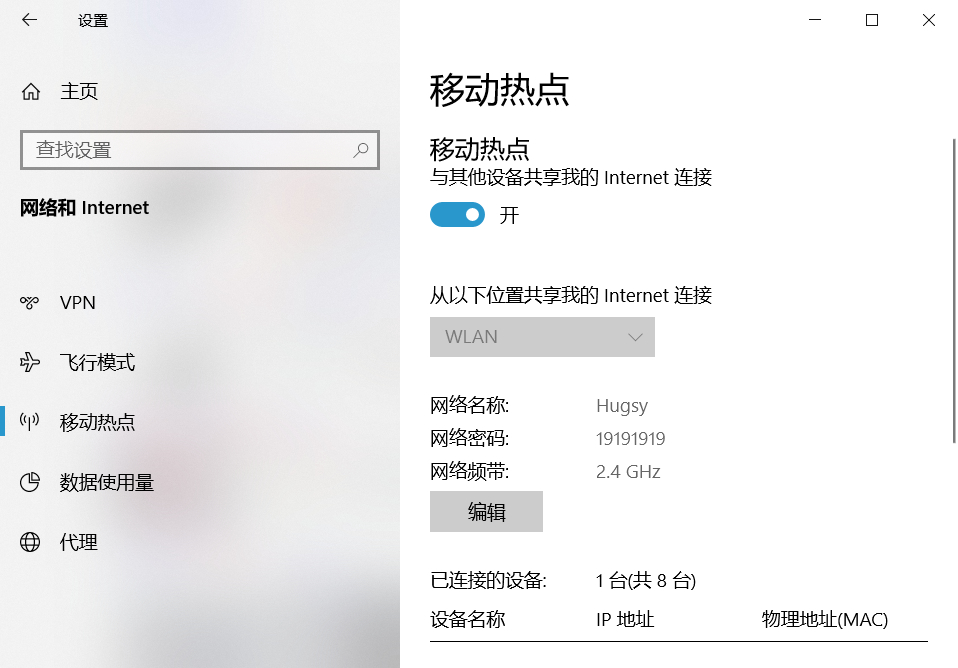
Task: Click the back arrow icon
Action: 29,20
